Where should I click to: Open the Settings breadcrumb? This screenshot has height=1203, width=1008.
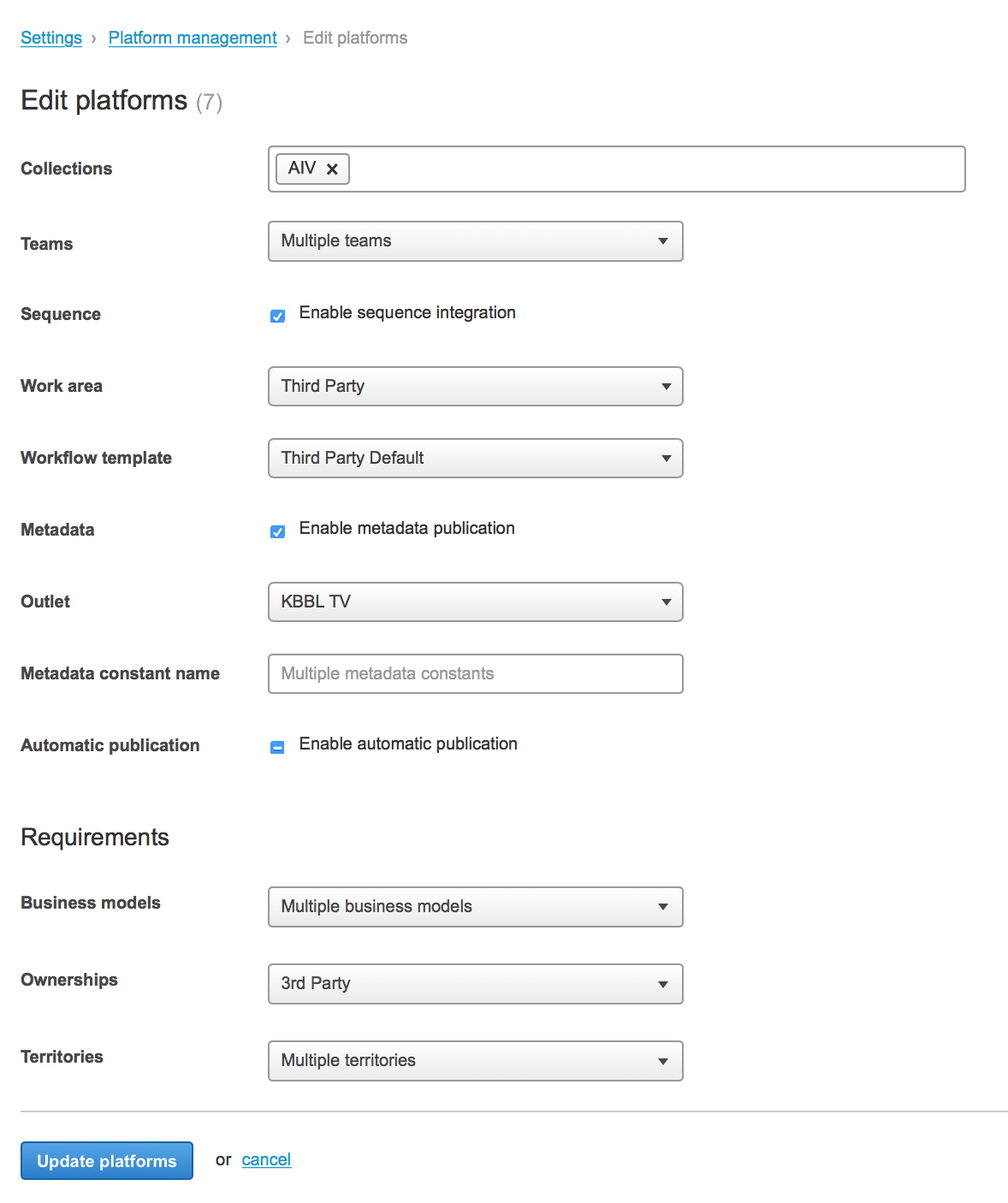pyautogui.click(x=50, y=38)
